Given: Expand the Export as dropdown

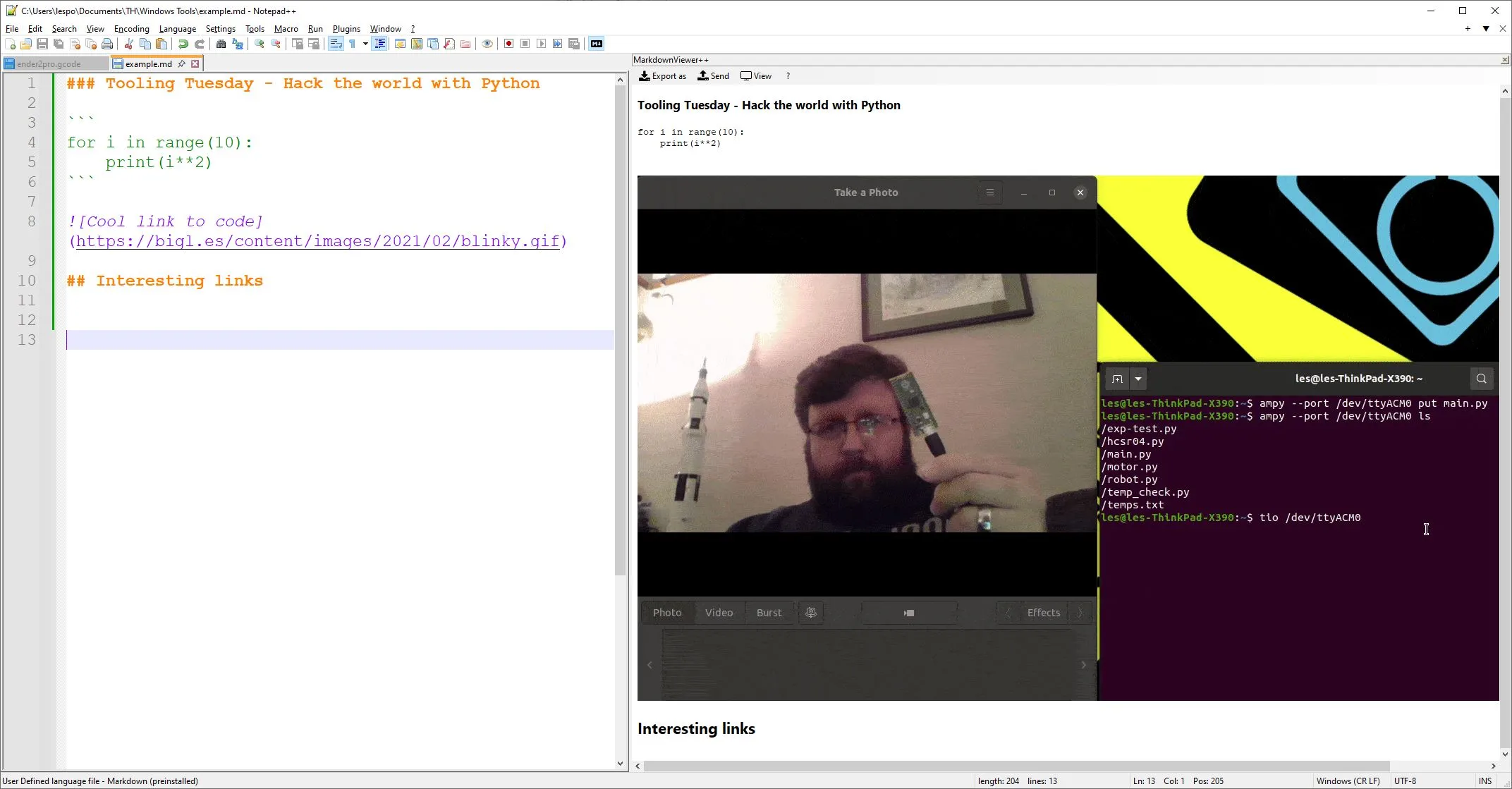Looking at the screenshot, I should pyautogui.click(x=662, y=76).
